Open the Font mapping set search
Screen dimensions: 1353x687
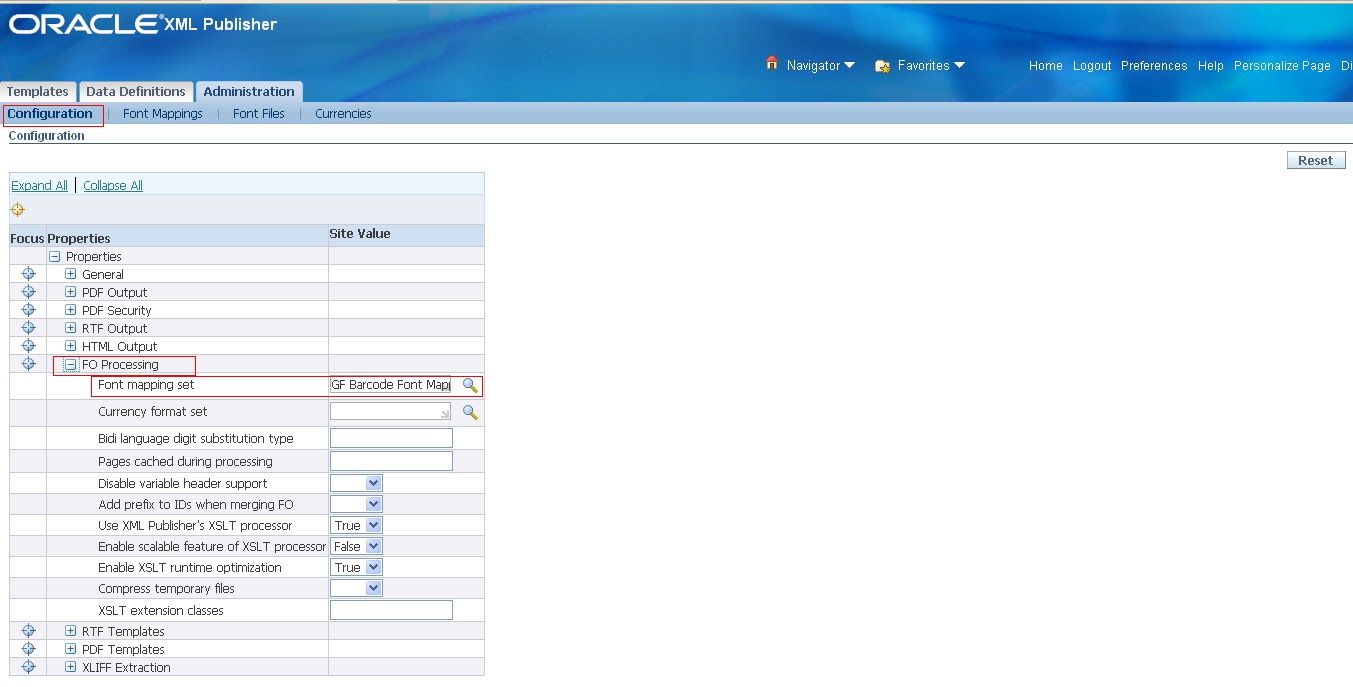click(x=470, y=385)
